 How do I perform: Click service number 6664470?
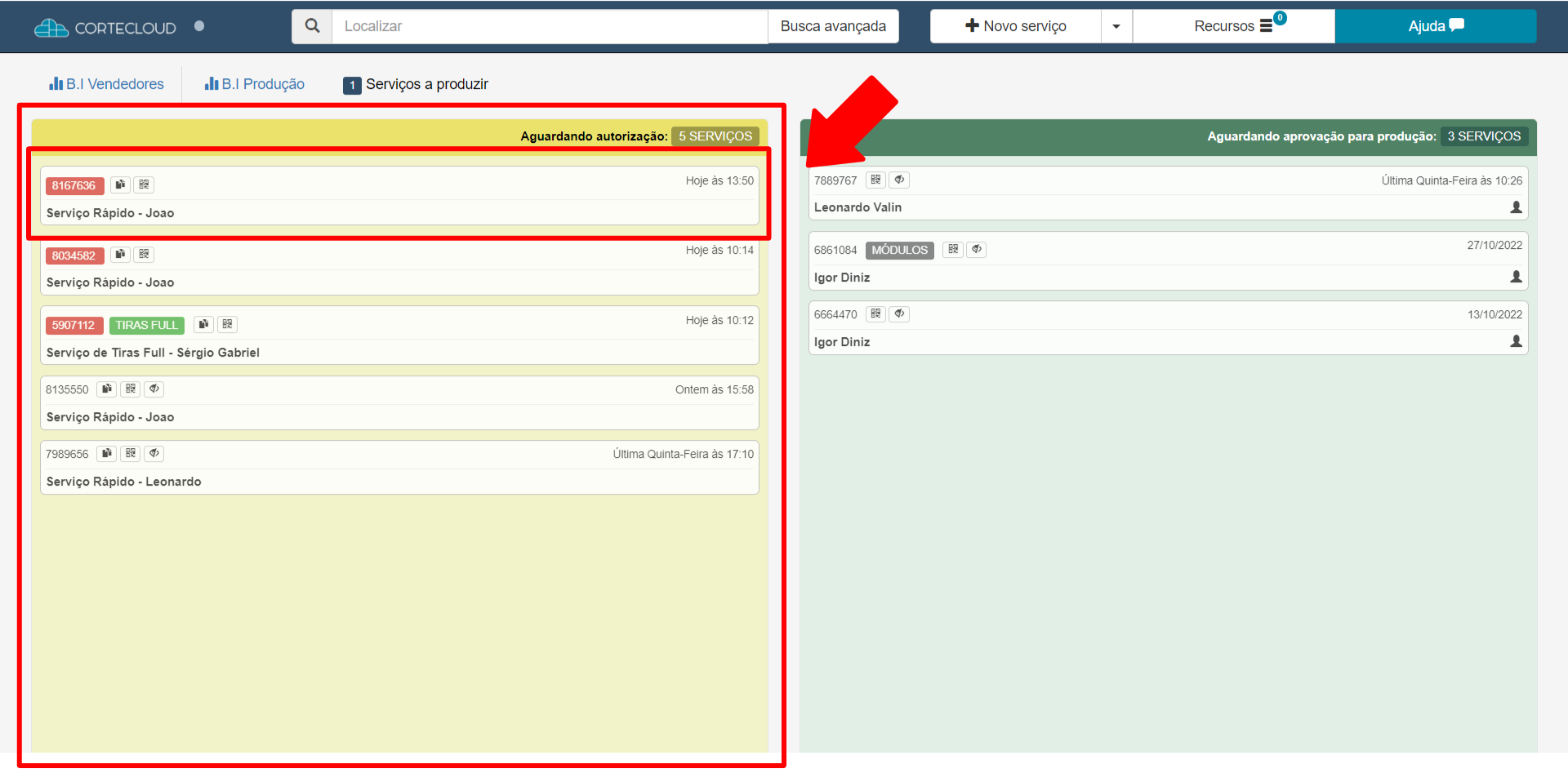point(835,314)
